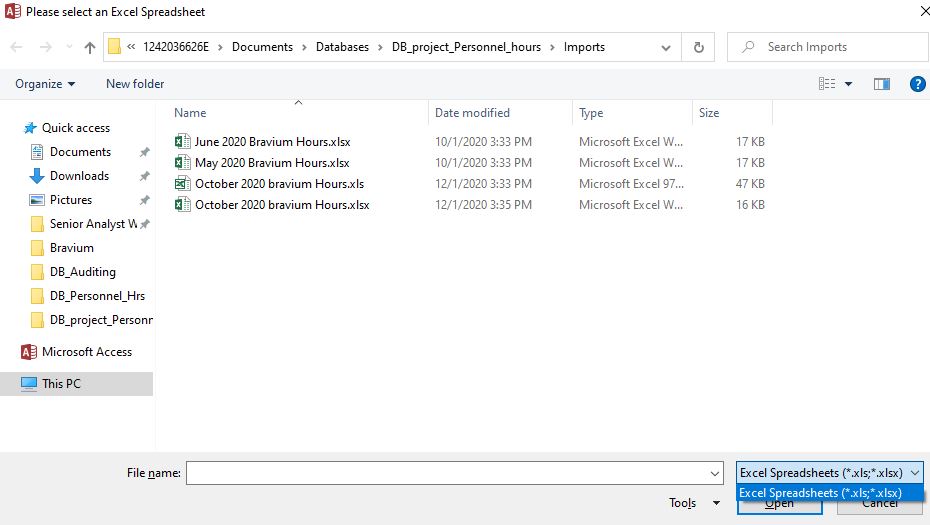The height and width of the screenshot is (525, 930).
Task: Click Access icon in the title bar
Action: point(13,11)
